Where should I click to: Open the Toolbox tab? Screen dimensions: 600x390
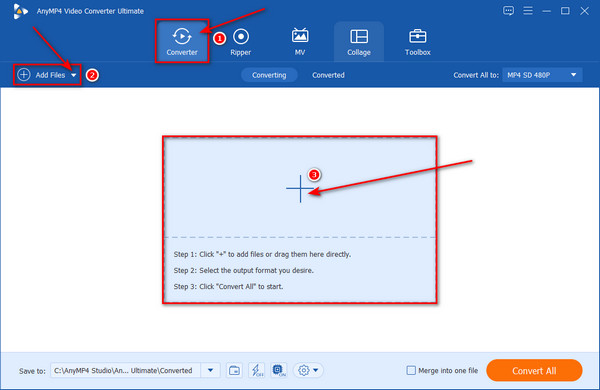click(x=417, y=42)
